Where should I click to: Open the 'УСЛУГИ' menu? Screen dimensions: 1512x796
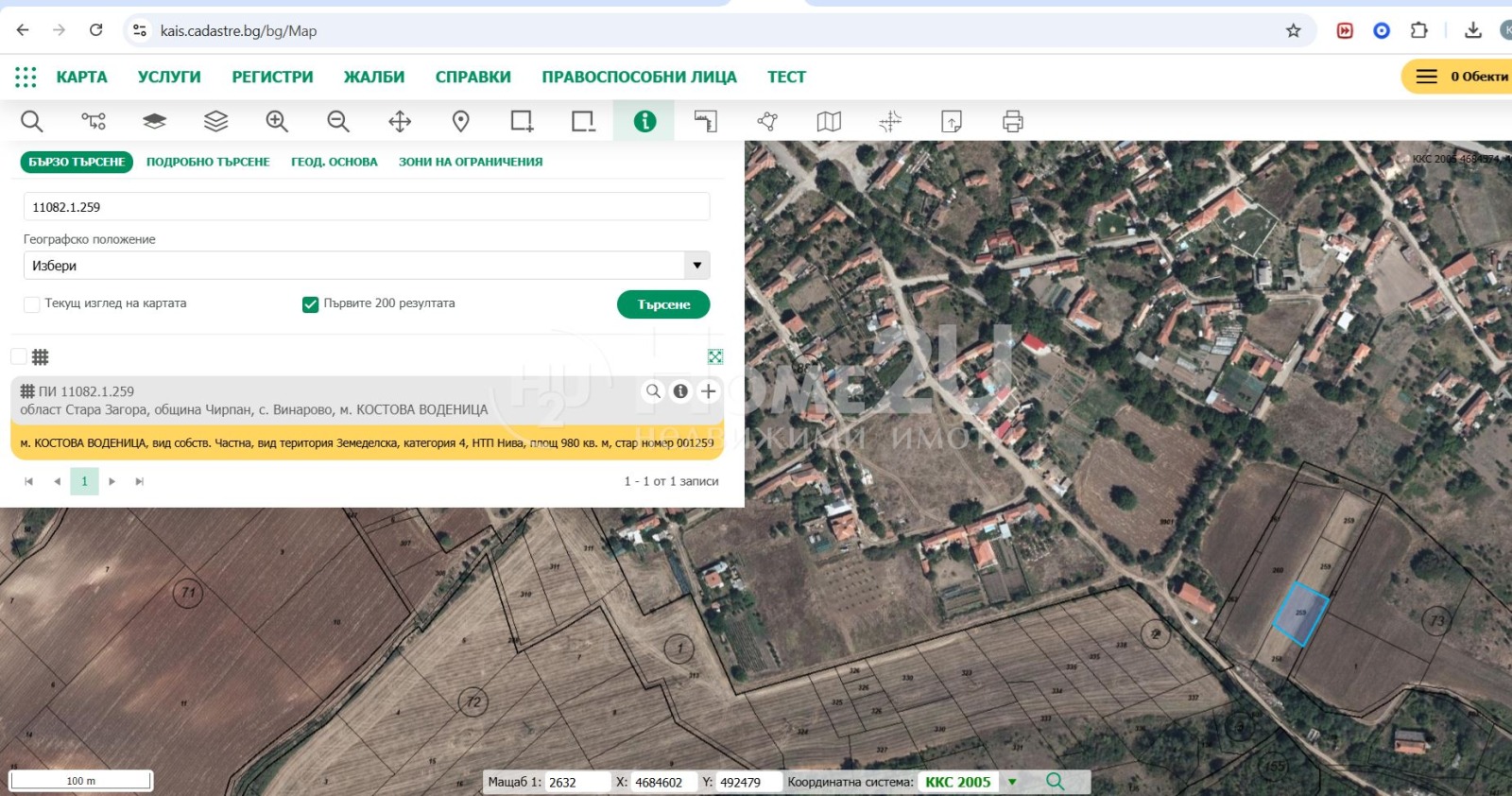click(x=169, y=77)
